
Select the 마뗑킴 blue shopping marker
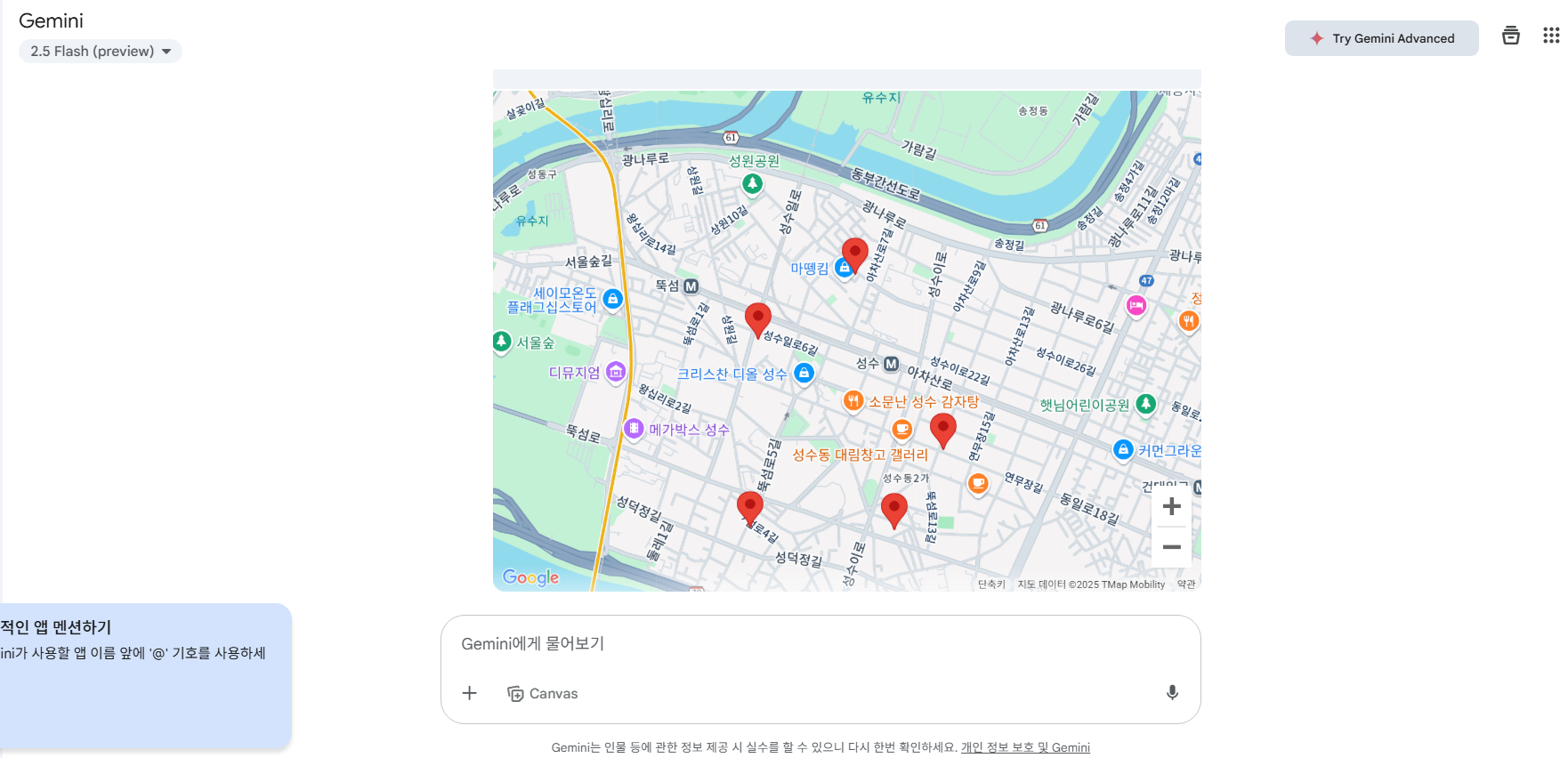(x=844, y=268)
